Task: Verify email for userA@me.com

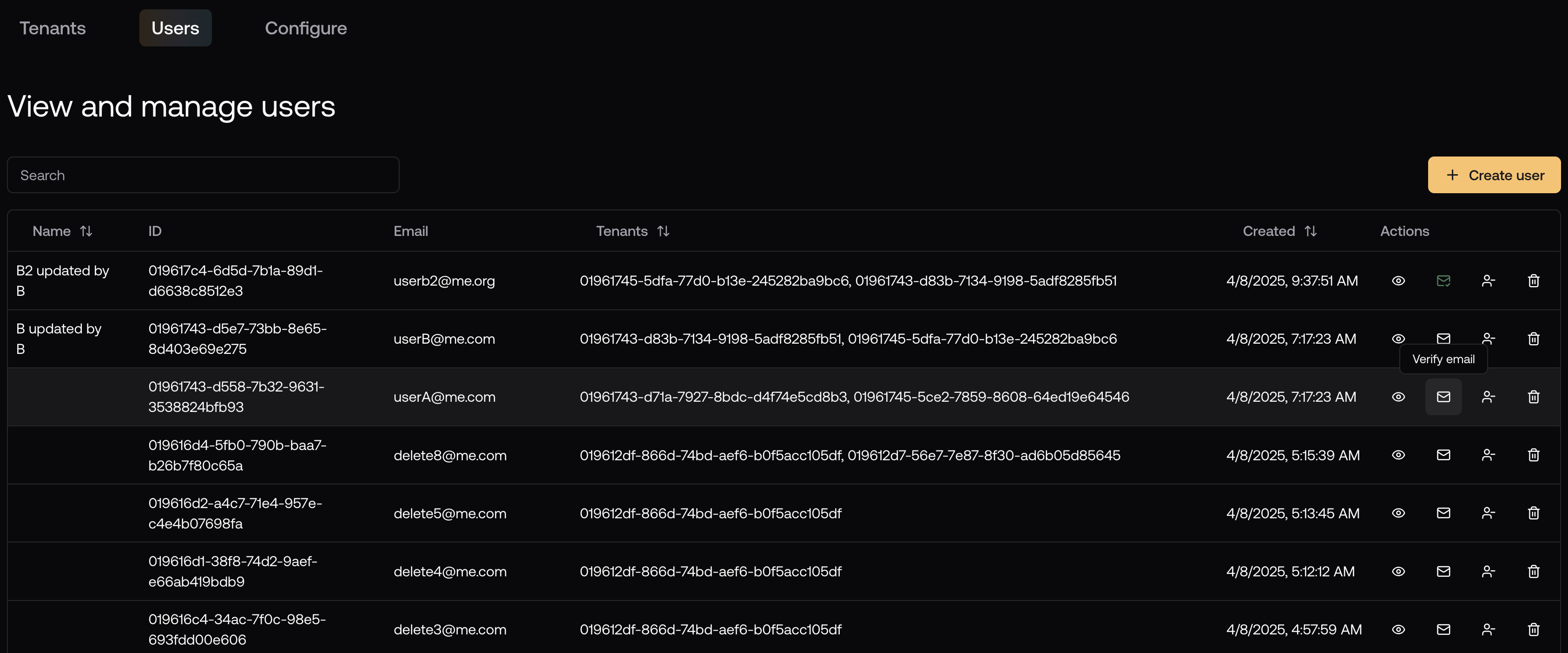Action: tap(1443, 397)
